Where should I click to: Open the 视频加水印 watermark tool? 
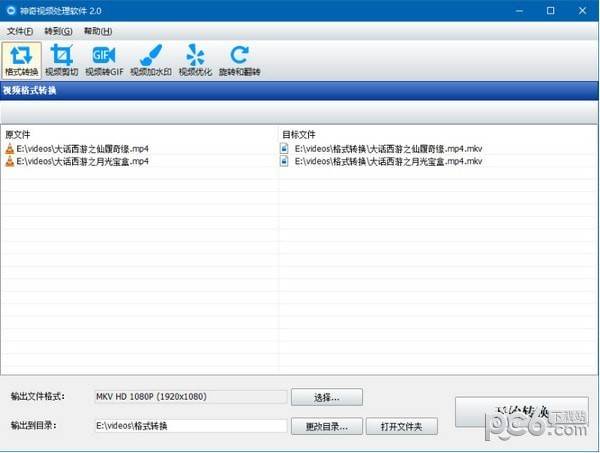pyautogui.click(x=149, y=60)
